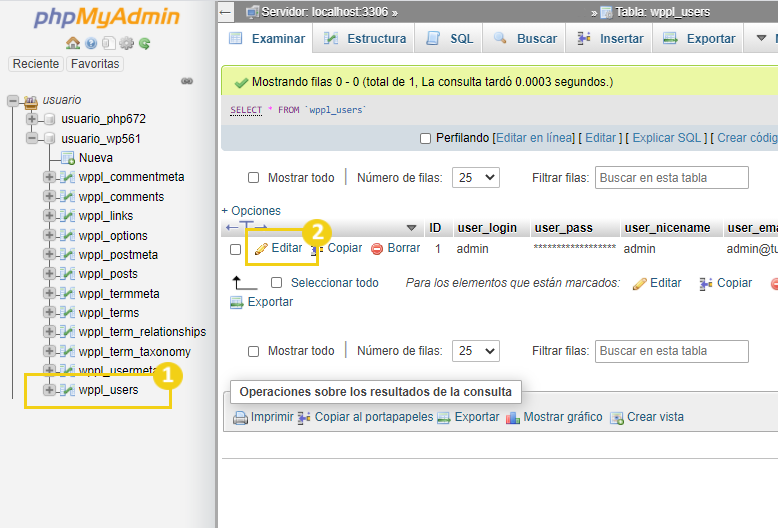This screenshot has width=778, height=528.
Task: Click the wppl_postmeta table icon
Action: [67, 255]
